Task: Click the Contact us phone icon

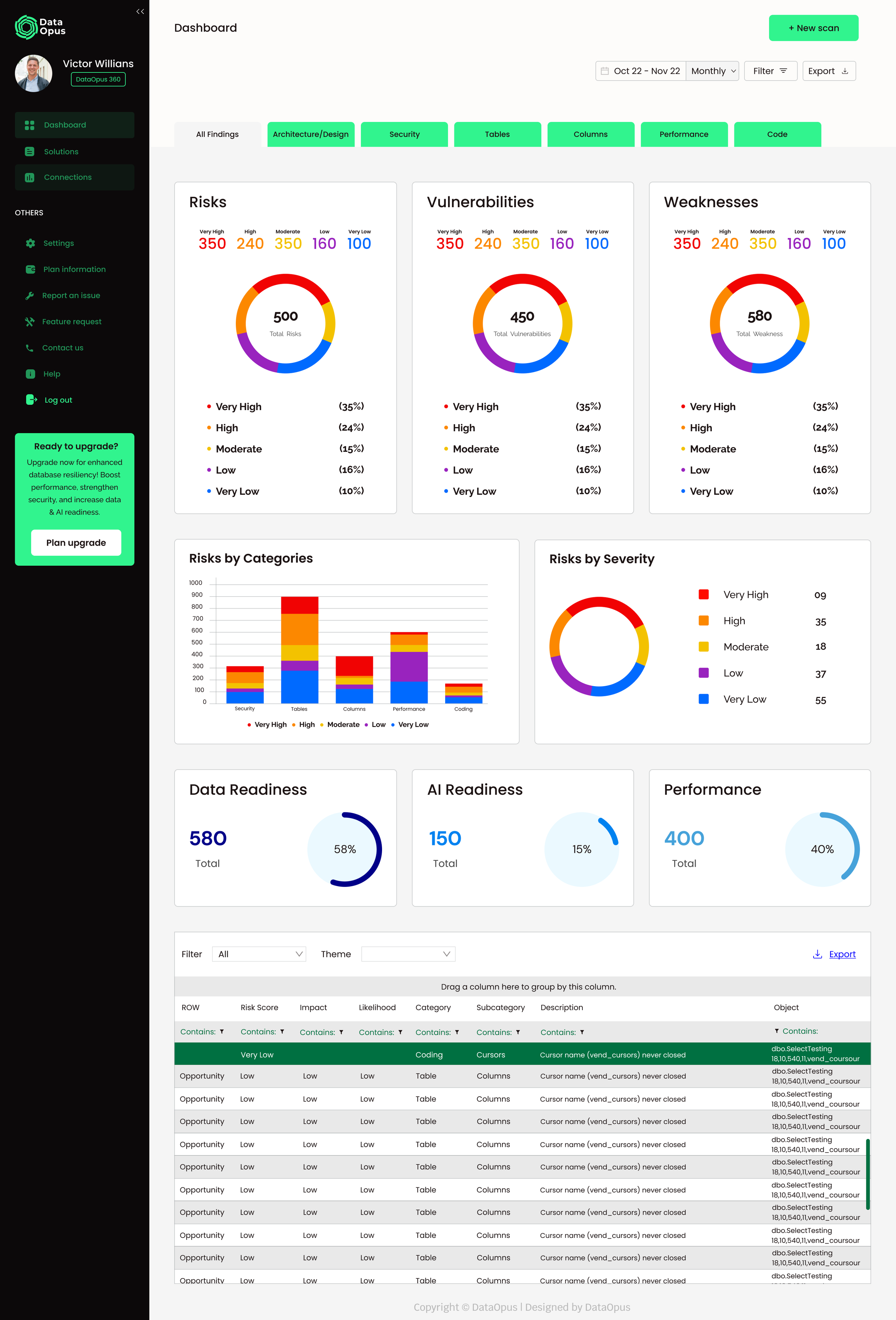Action: 29,348
